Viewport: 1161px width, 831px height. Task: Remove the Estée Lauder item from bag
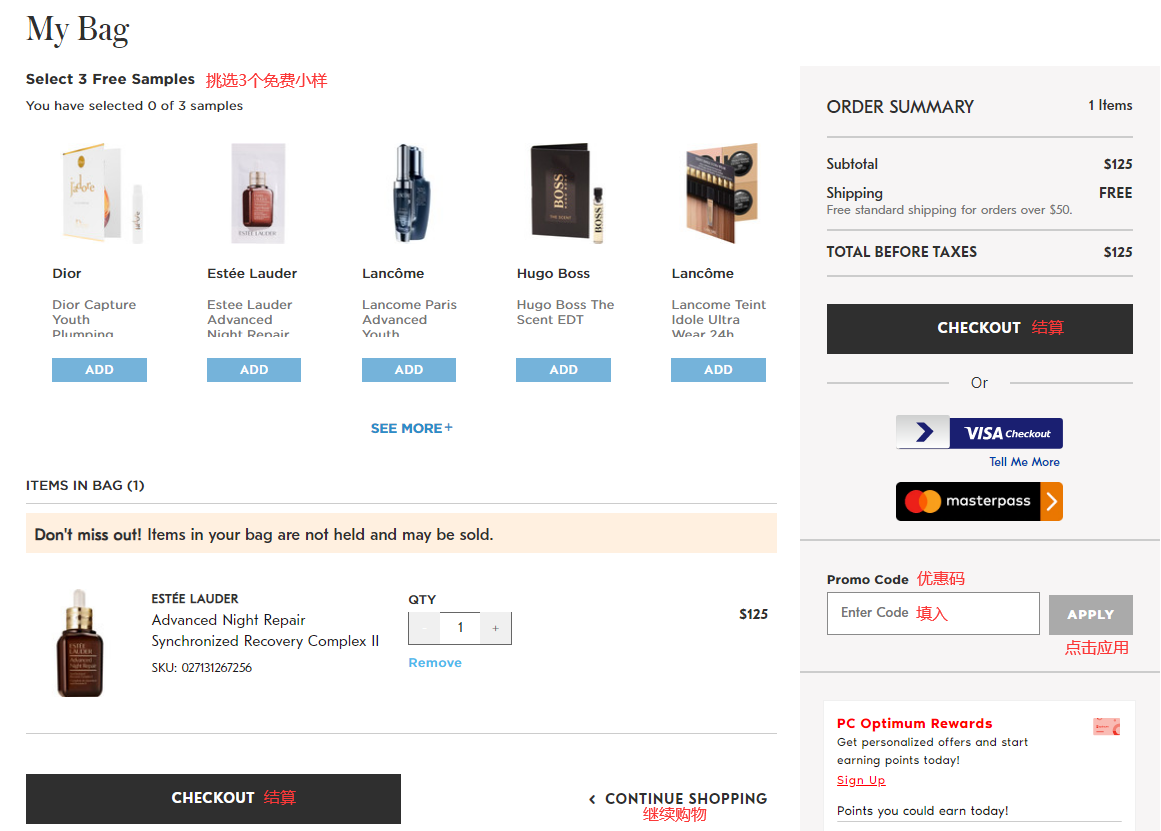(x=435, y=663)
